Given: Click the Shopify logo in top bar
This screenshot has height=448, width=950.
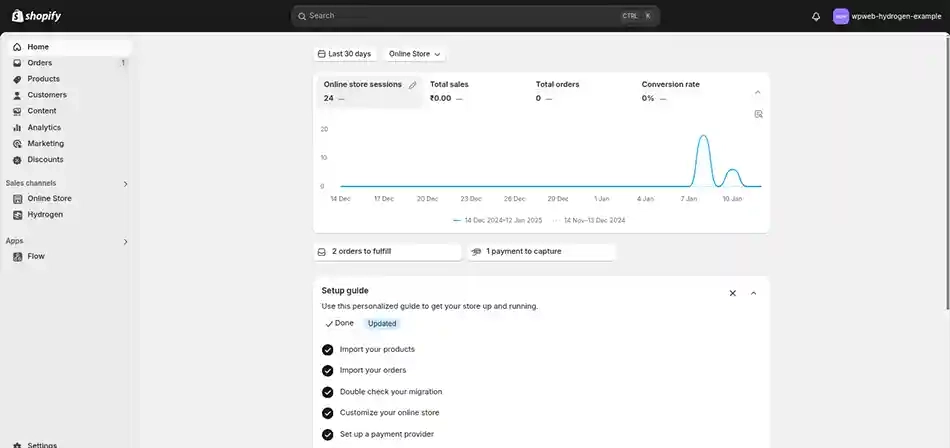Looking at the screenshot, I should pyautogui.click(x=36, y=16).
